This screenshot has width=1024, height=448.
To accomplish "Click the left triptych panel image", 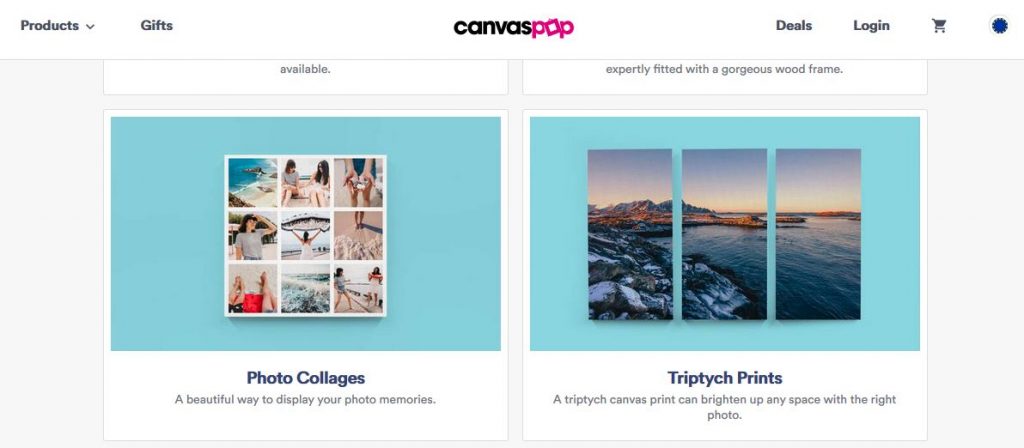I will click(x=630, y=234).
